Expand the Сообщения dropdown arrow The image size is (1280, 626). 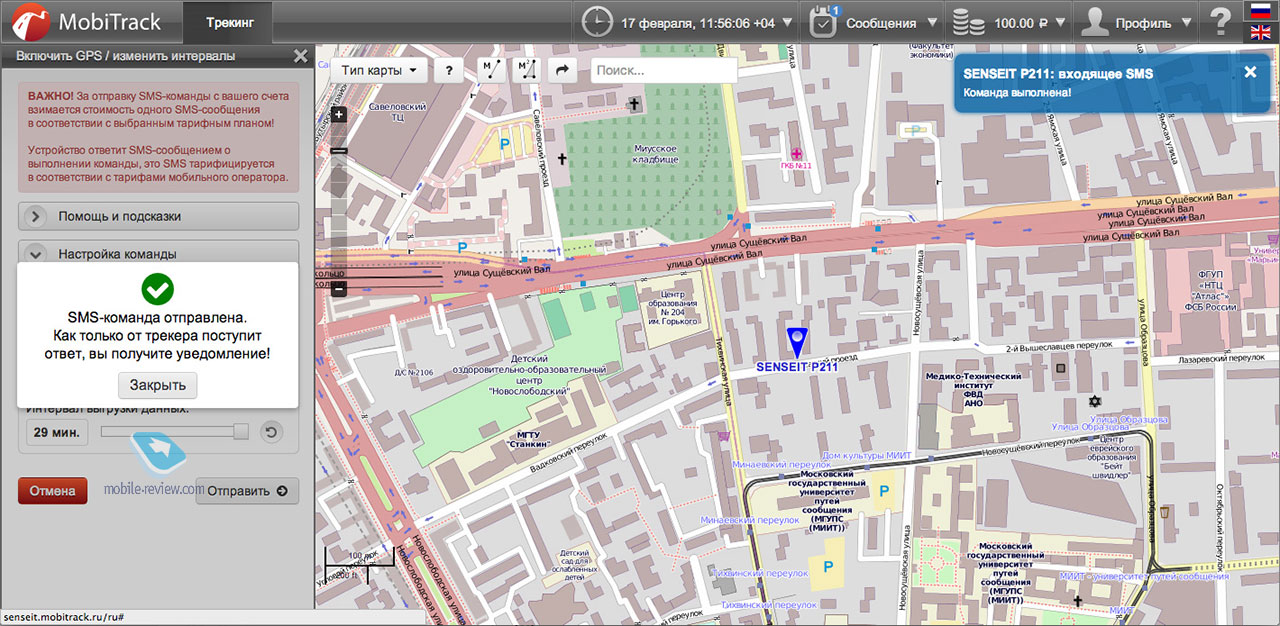pyautogui.click(x=932, y=22)
